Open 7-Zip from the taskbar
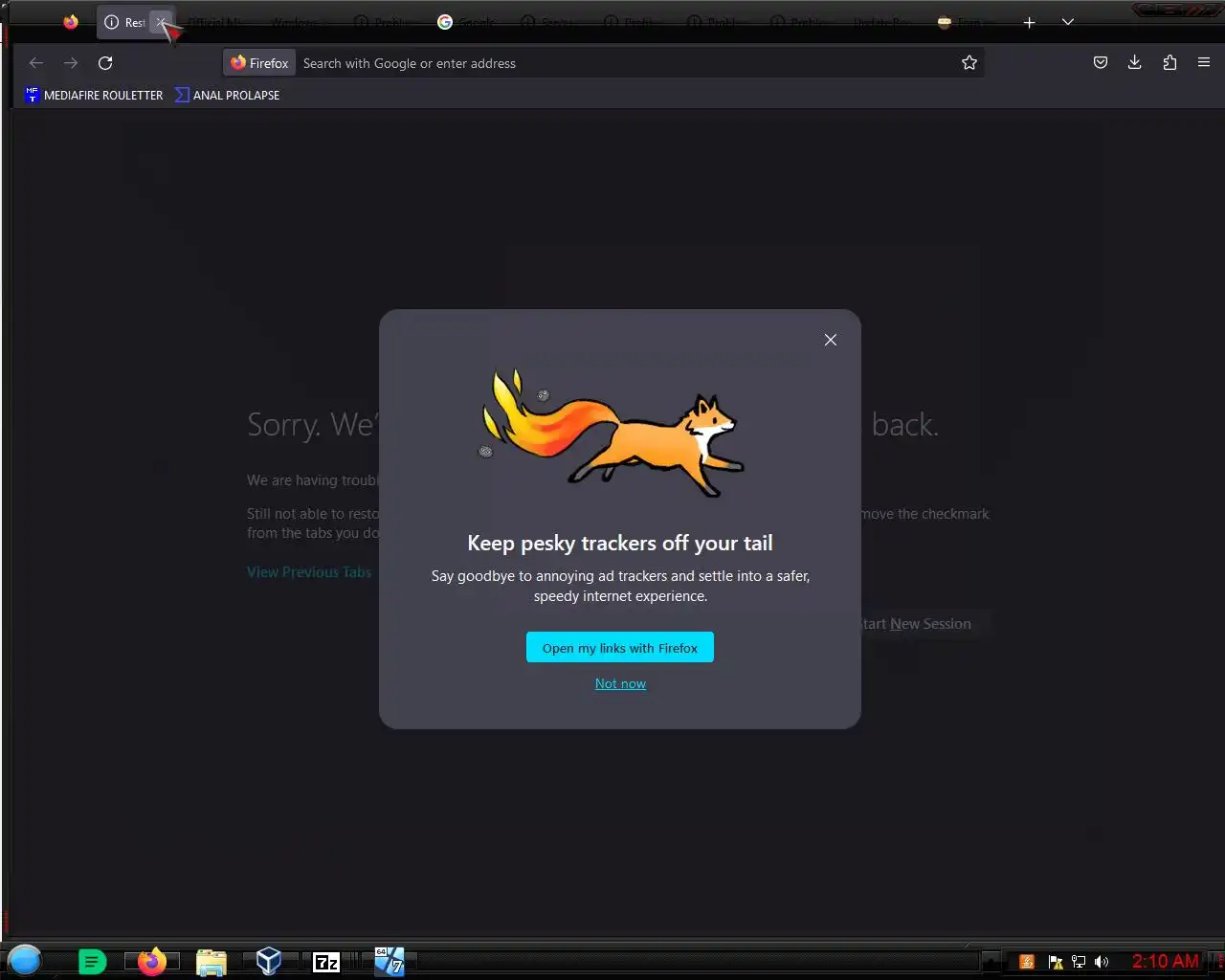 326,962
